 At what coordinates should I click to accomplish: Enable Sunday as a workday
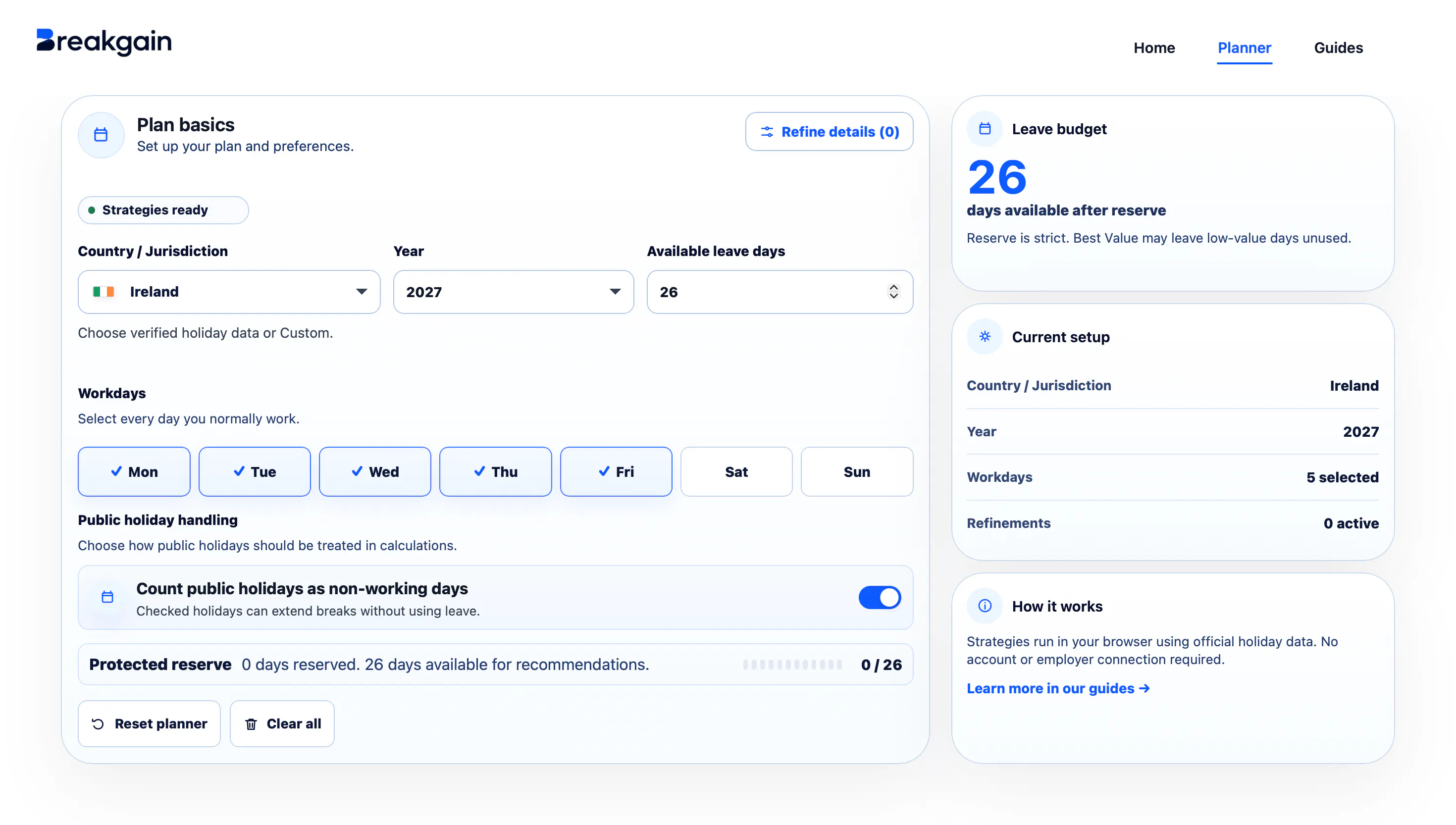857,471
